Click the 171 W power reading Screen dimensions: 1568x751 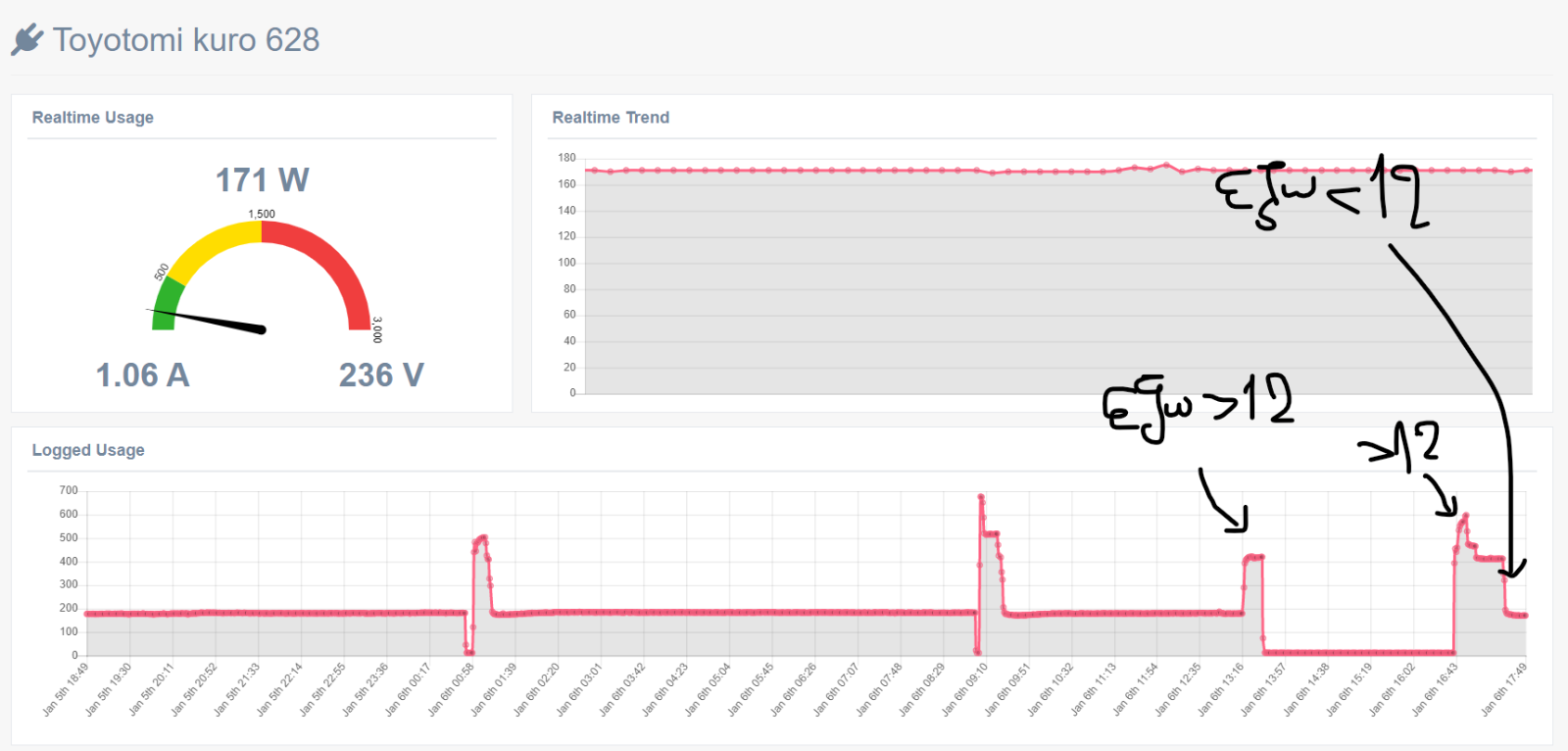point(262,180)
